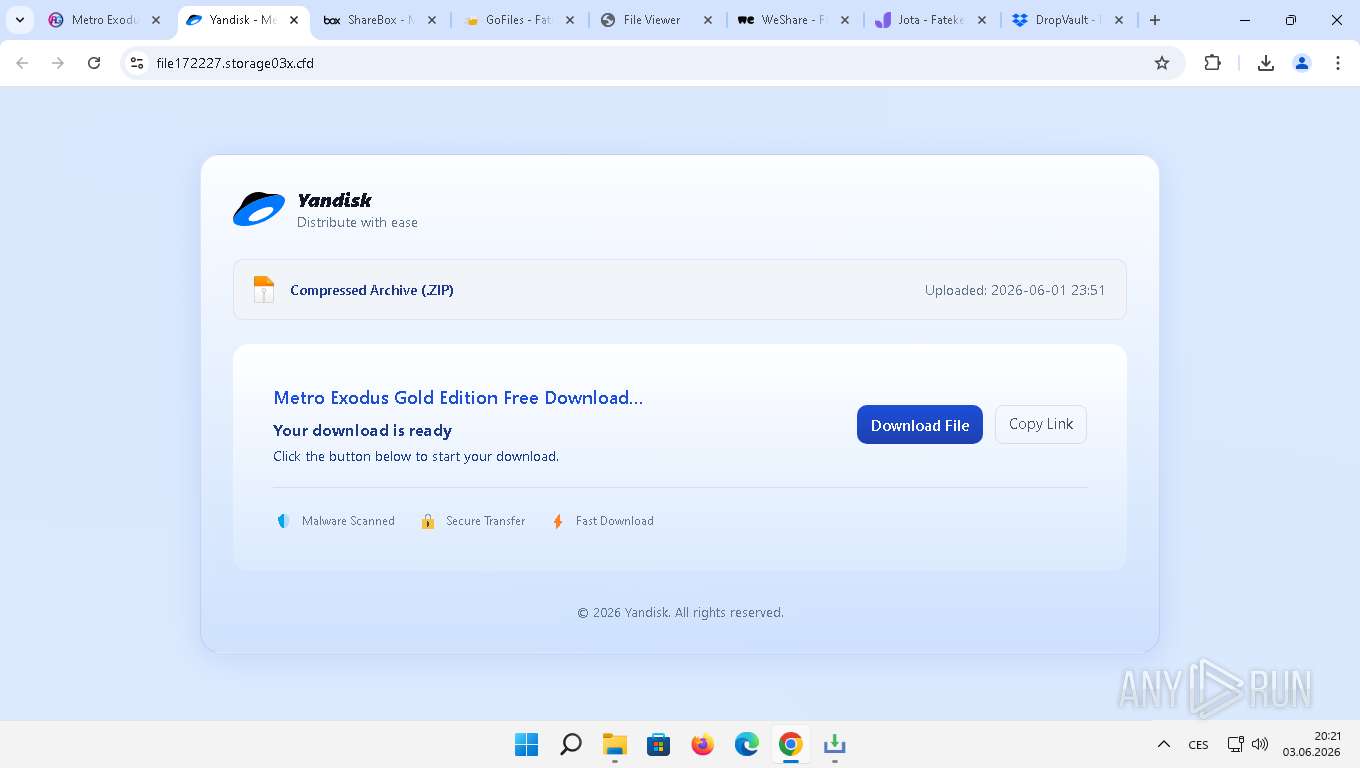
Task: Click the Yandisk brand name text
Action: [x=334, y=200]
